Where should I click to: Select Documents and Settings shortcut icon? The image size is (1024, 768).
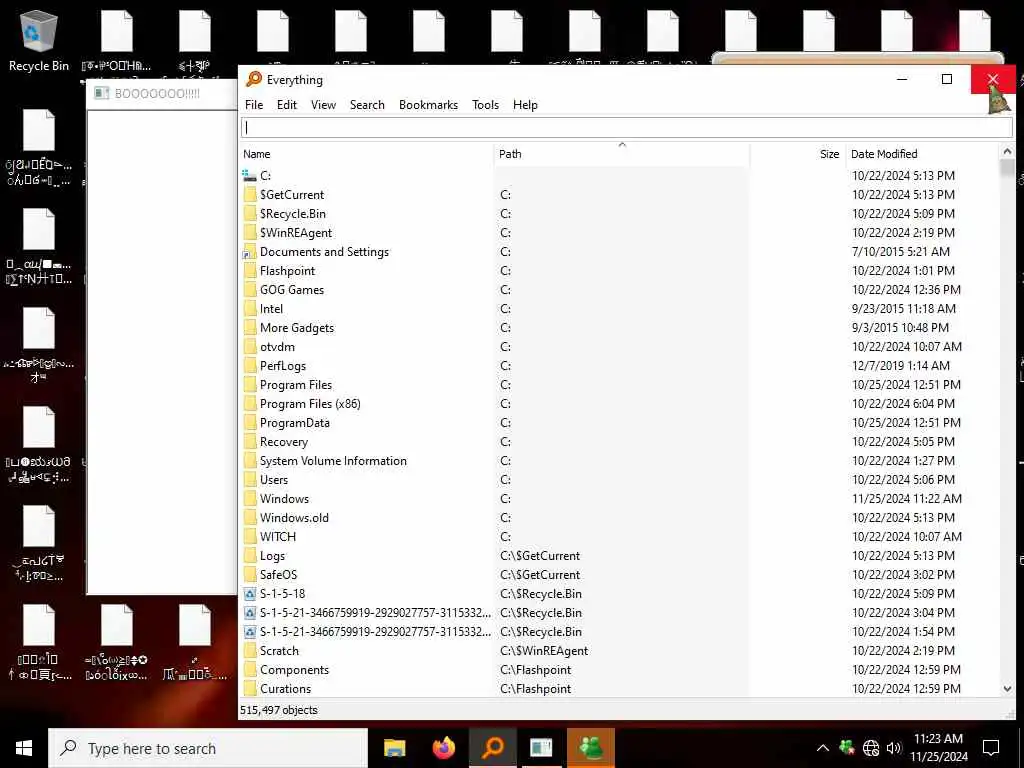click(249, 251)
